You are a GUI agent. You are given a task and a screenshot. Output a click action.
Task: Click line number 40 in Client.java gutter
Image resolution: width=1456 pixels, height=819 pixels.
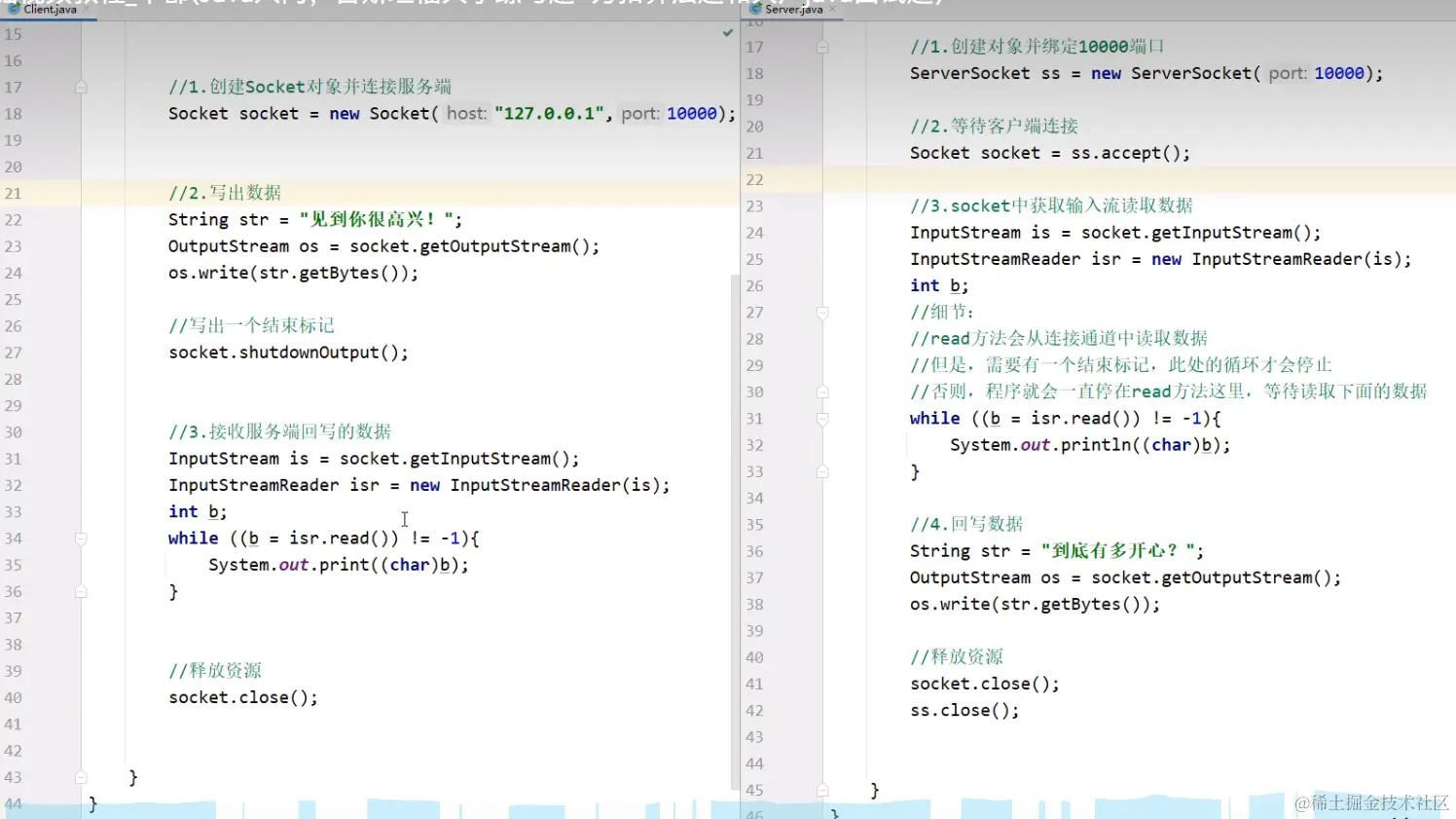click(x=13, y=697)
